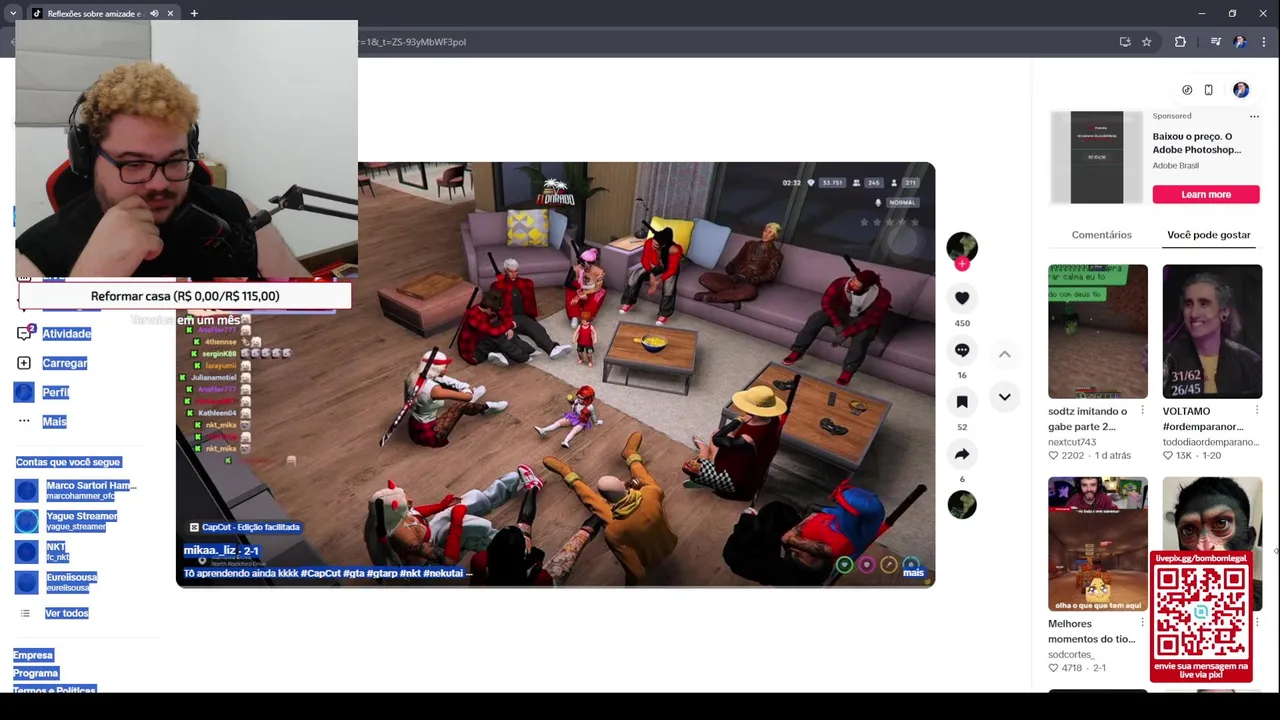
Task: Go to the next video with down arrow
Action: coord(1004,397)
